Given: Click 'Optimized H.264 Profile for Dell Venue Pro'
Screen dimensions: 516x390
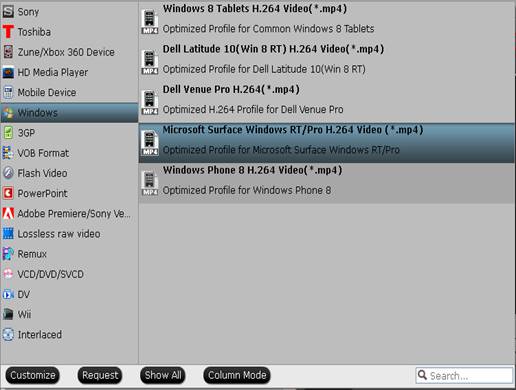Looking at the screenshot, I should (253, 110).
